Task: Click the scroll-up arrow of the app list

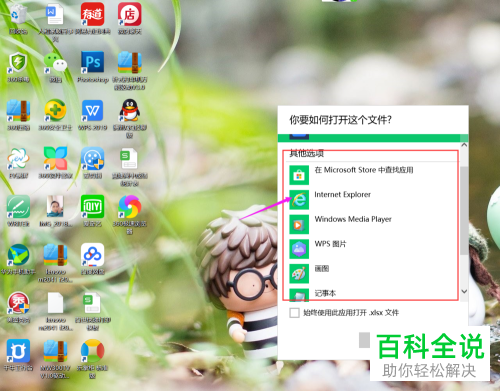Action: [x=464, y=145]
